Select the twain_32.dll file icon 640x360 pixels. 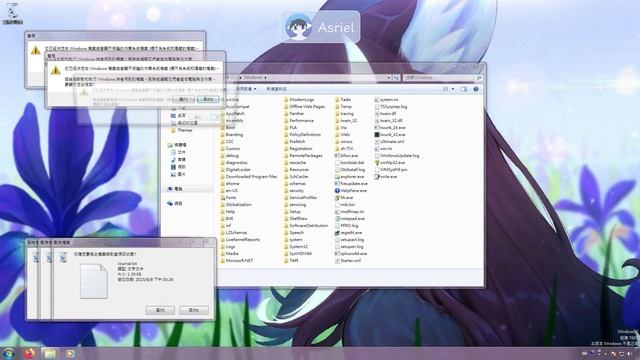pos(377,120)
